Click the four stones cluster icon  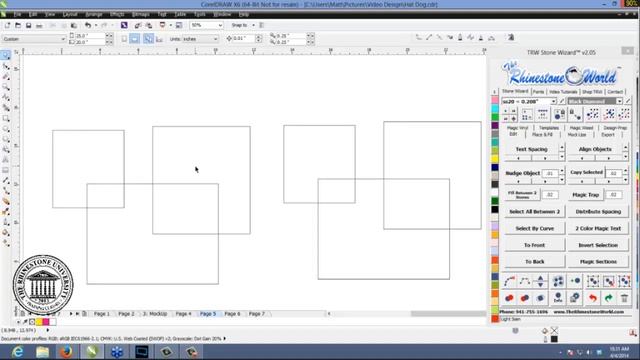[x=558, y=281]
